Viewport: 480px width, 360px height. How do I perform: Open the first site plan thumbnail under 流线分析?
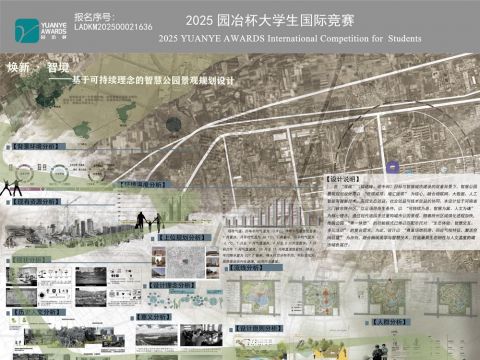click(x=254, y=297)
